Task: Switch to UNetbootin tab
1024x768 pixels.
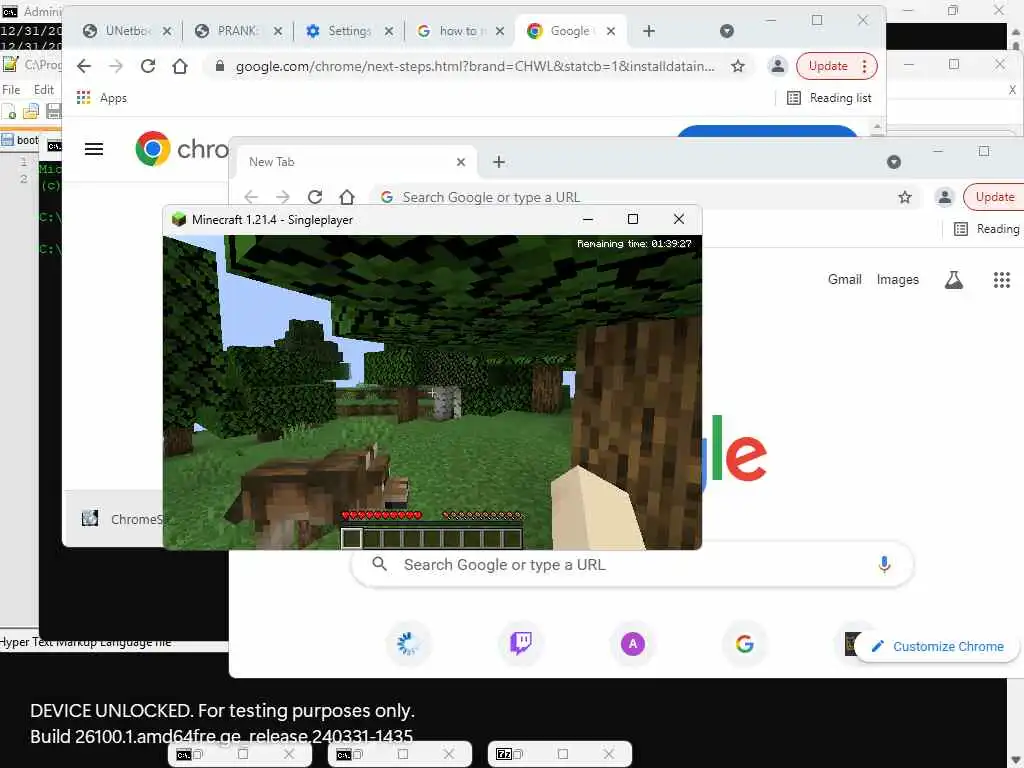Action: (x=127, y=31)
